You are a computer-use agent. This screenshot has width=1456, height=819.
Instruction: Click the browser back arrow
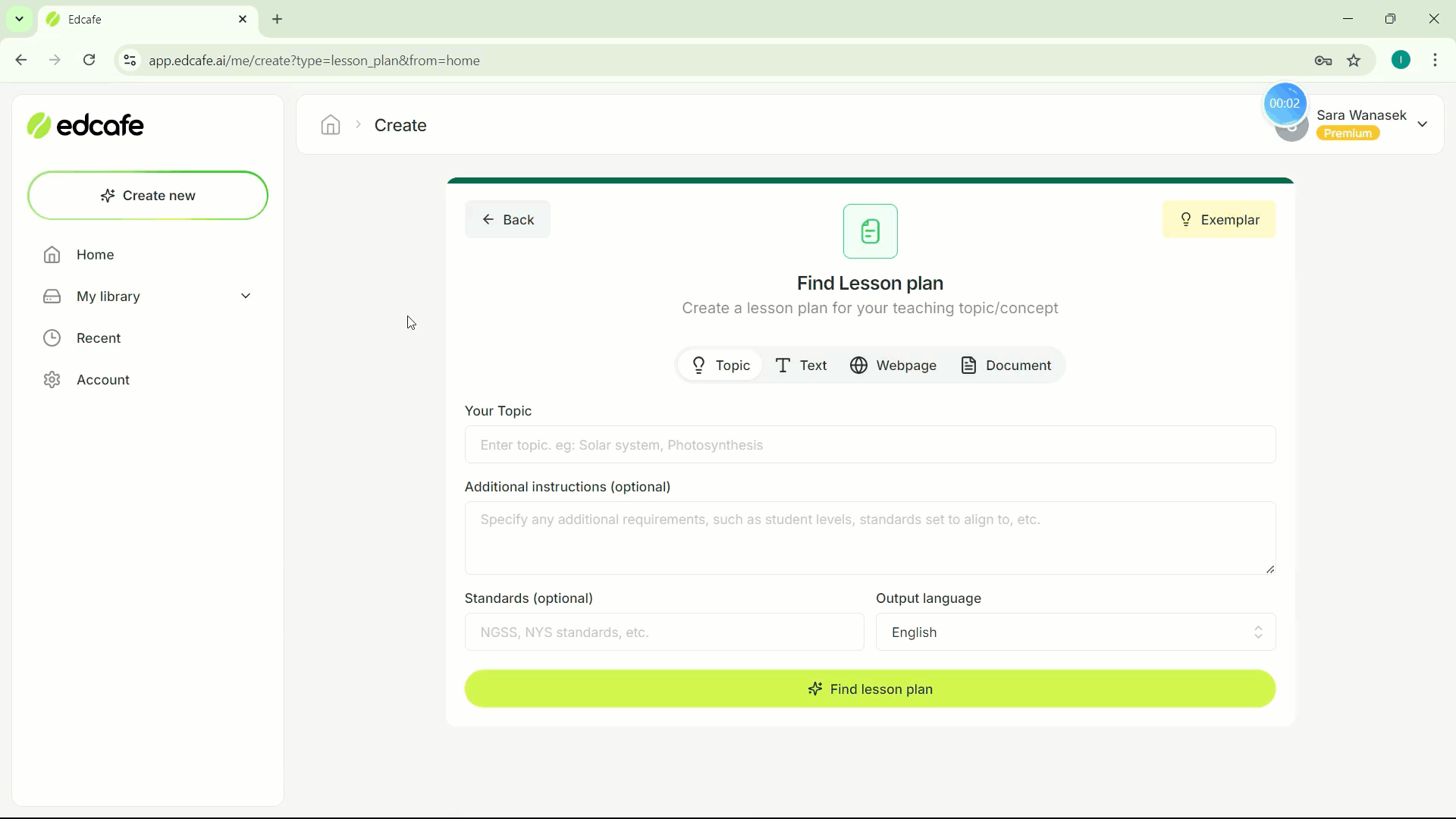click(21, 60)
